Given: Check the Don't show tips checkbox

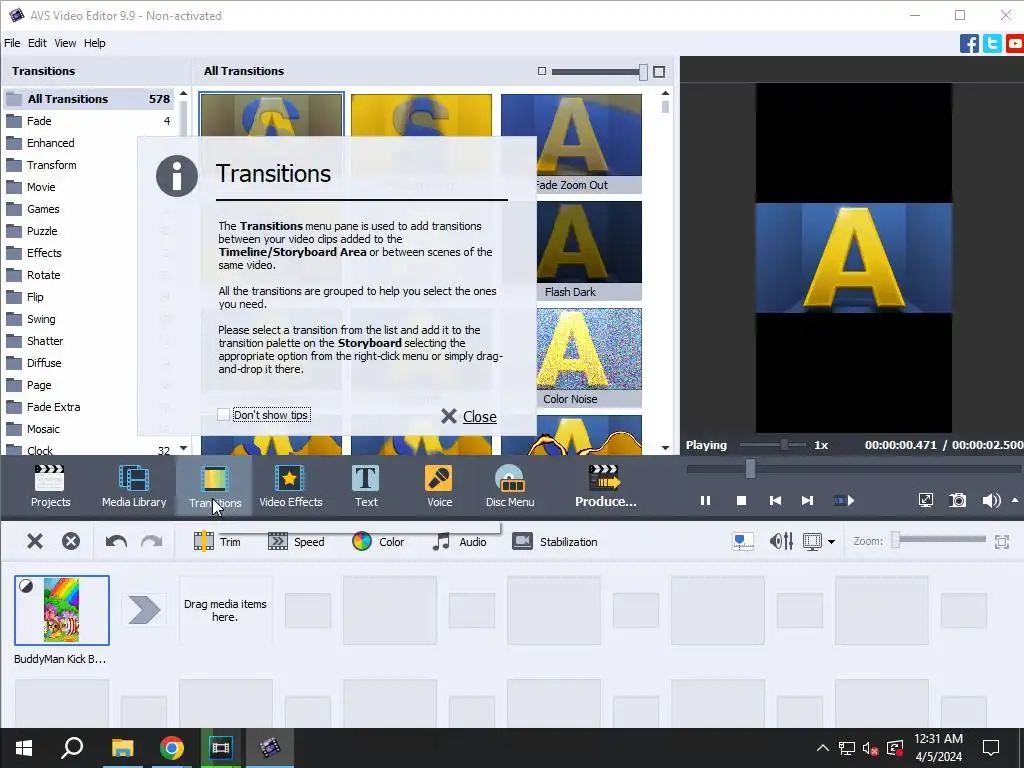Looking at the screenshot, I should (223, 415).
